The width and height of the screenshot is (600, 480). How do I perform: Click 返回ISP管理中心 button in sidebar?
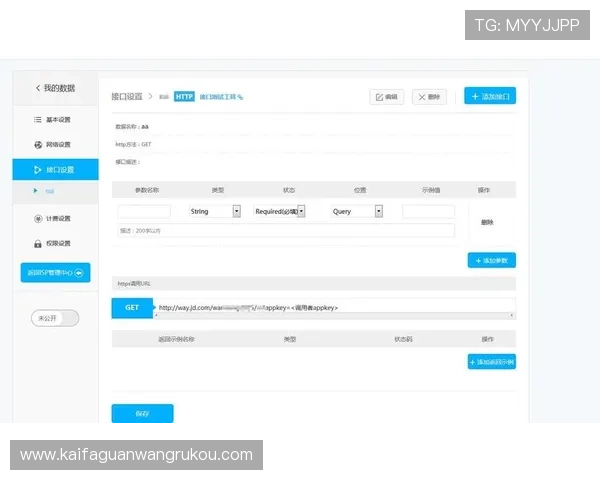pyautogui.click(x=55, y=272)
